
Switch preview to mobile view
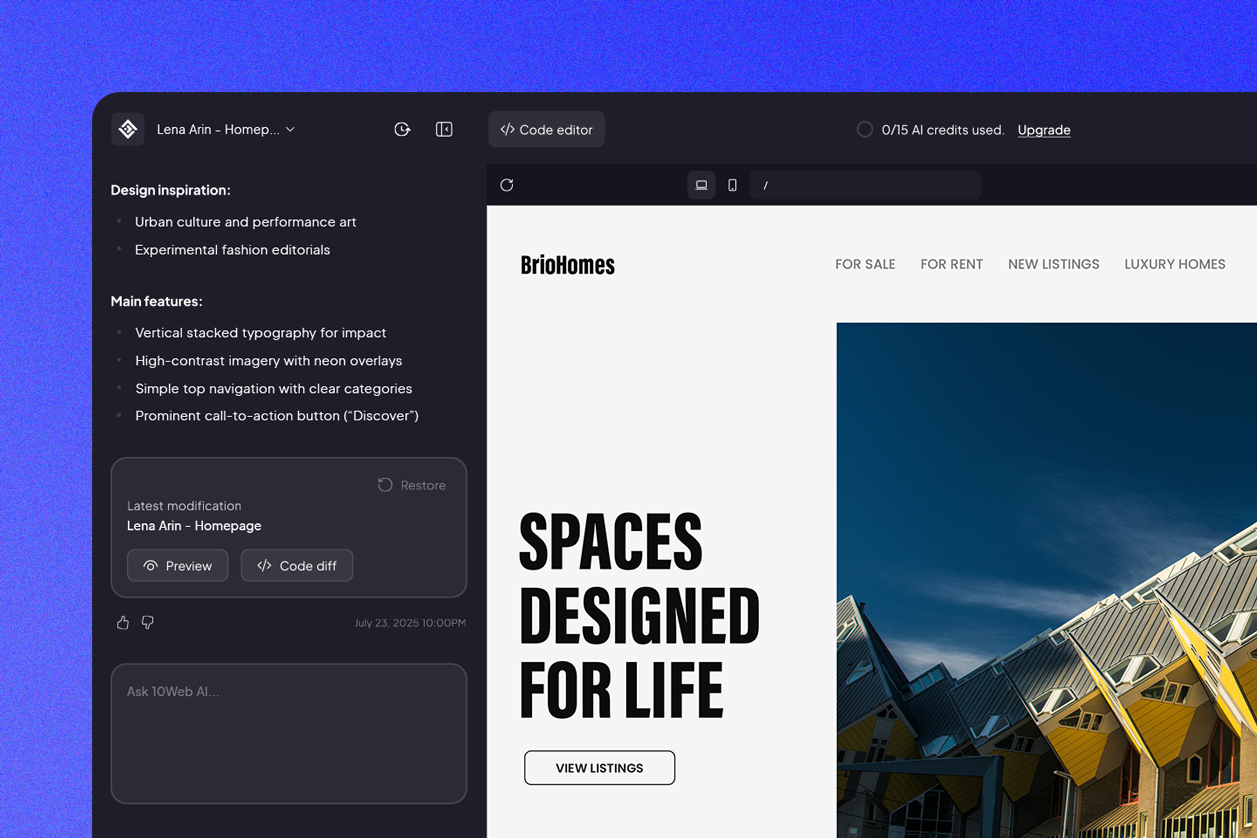(731, 185)
